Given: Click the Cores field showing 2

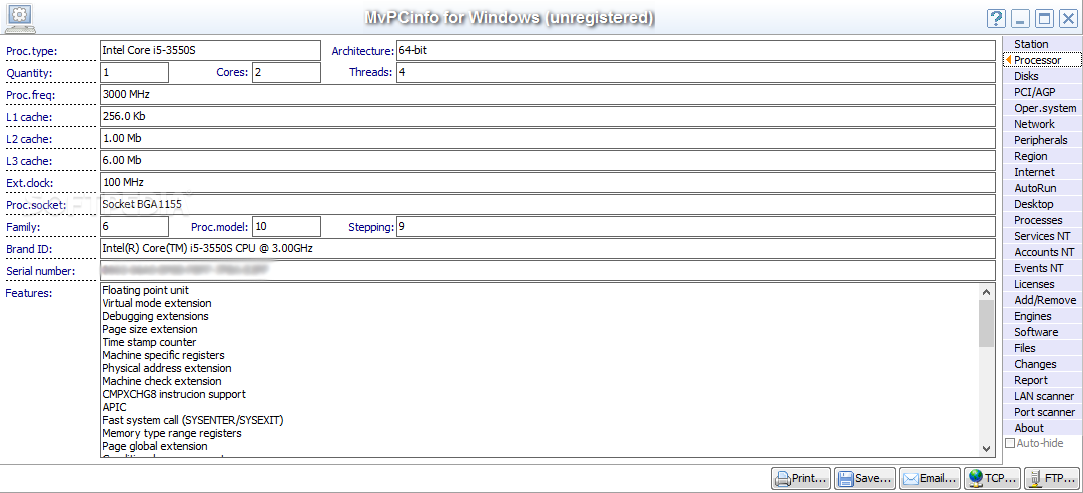Looking at the screenshot, I should [x=286, y=72].
